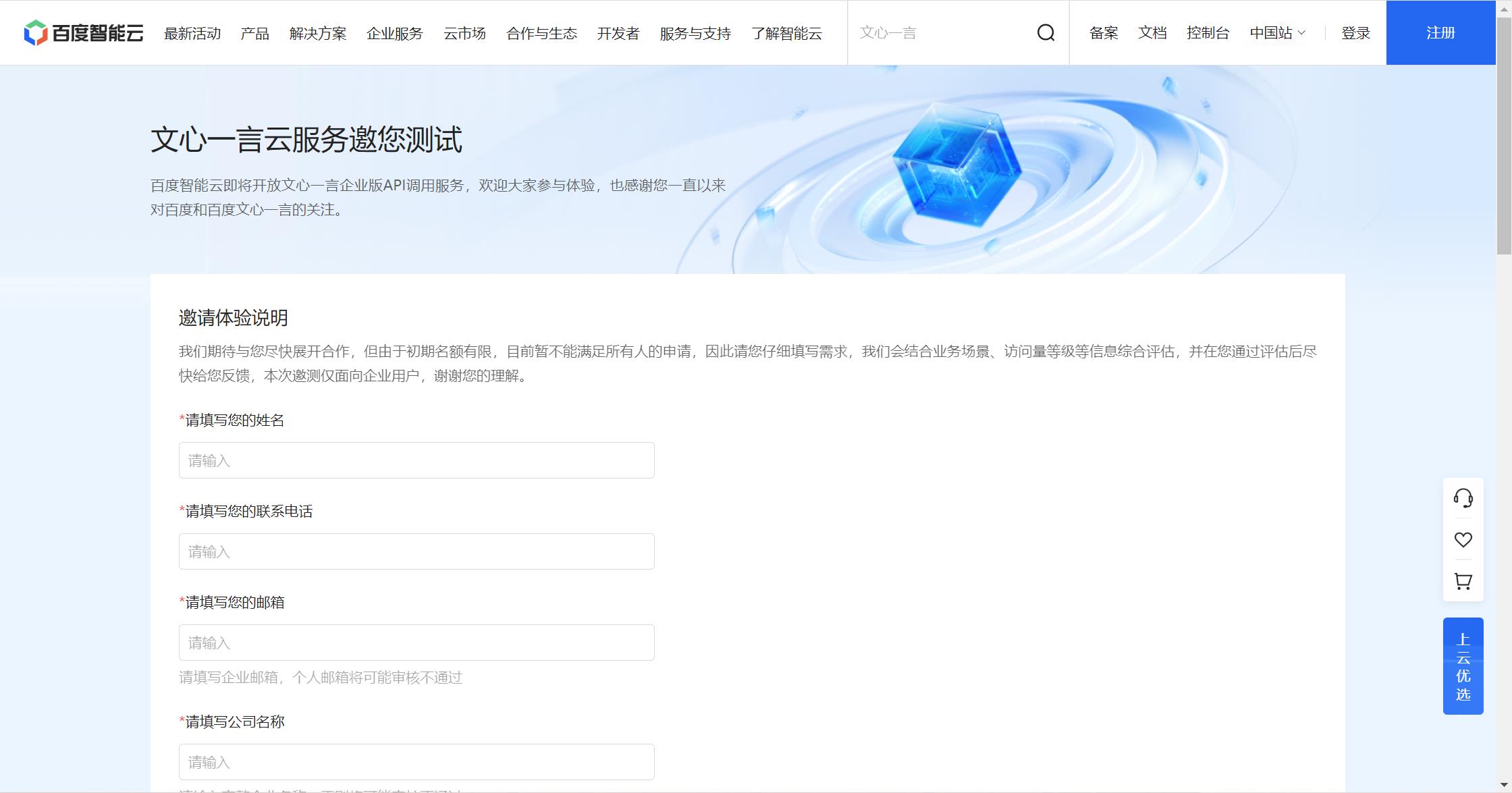
Task: Click the search magnifier icon
Action: pyautogui.click(x=1046, y=32)
